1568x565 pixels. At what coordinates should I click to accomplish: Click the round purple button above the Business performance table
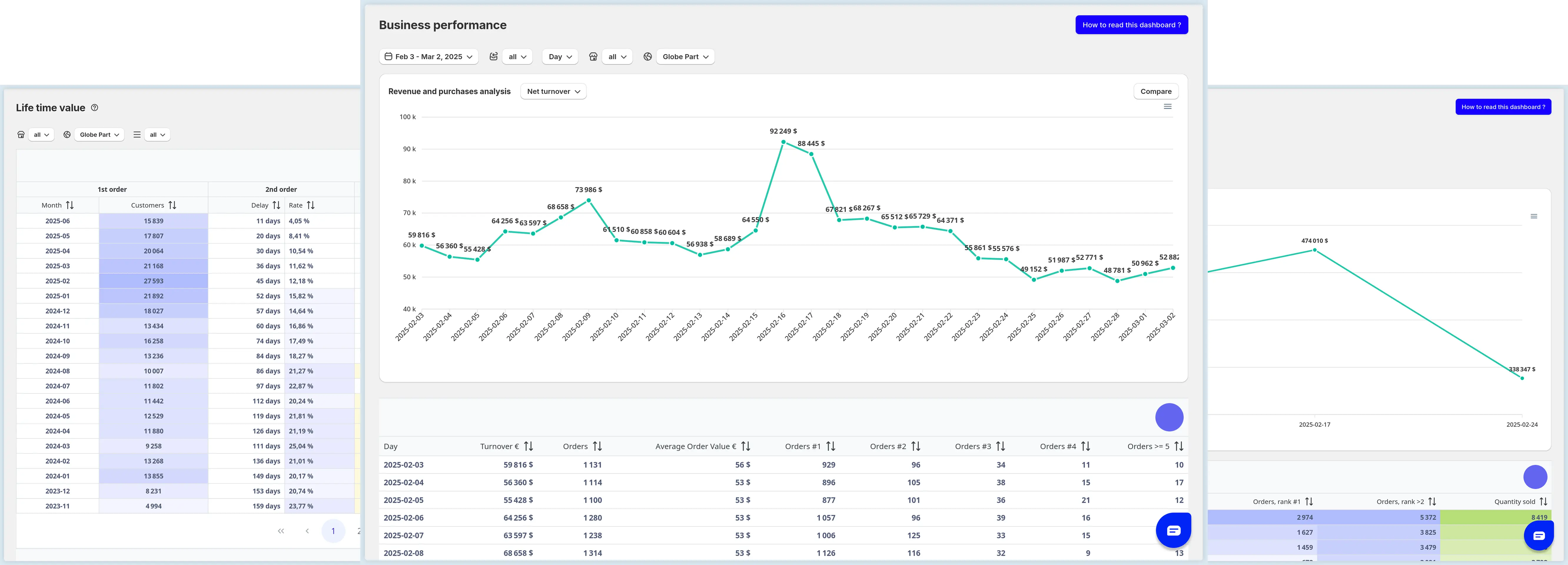[1169, 417]
